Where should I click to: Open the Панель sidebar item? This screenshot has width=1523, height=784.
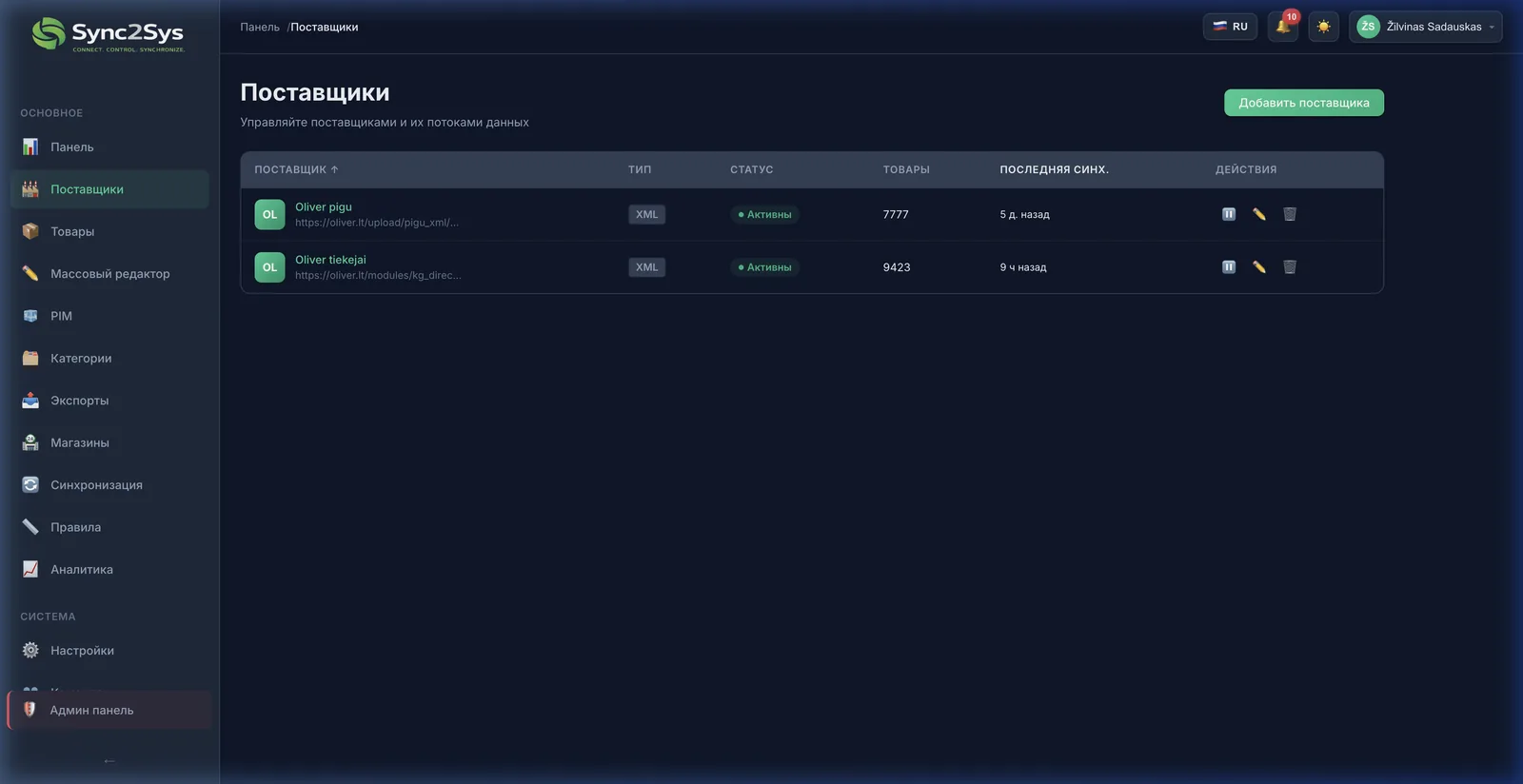pos(109,147)
